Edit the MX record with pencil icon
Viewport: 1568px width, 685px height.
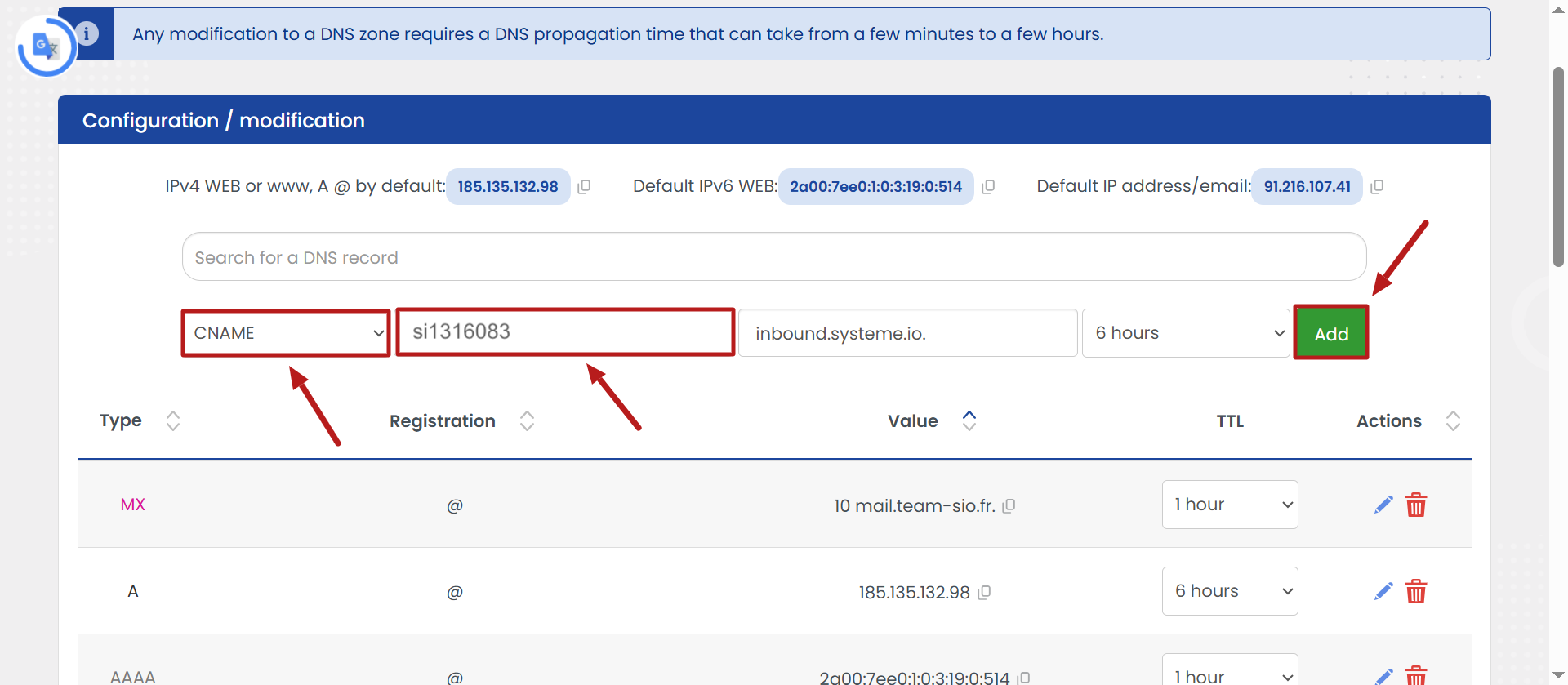[x=1383, y=505]
